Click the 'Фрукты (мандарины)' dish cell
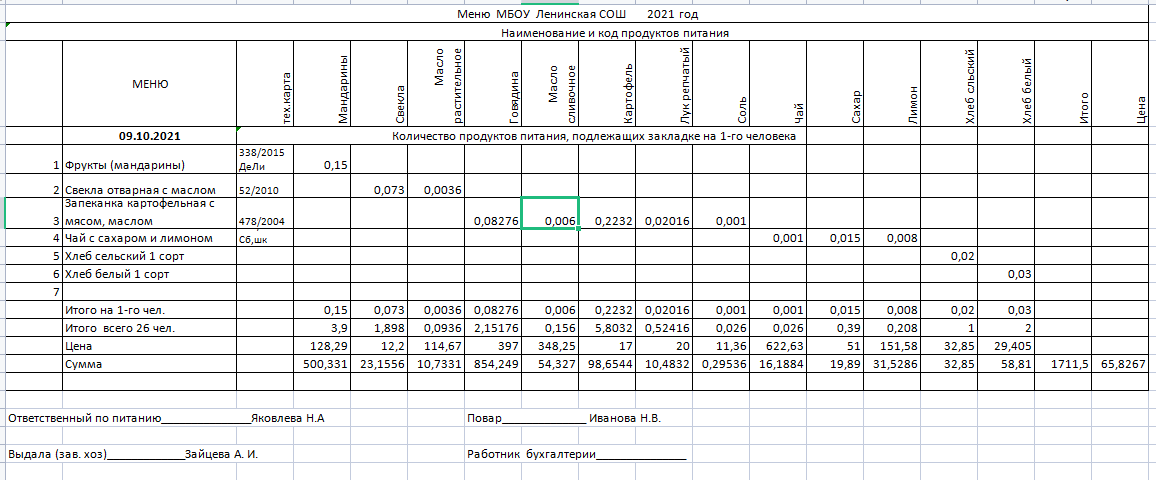This screenshot has width=1156, height=480. (138, 165)
